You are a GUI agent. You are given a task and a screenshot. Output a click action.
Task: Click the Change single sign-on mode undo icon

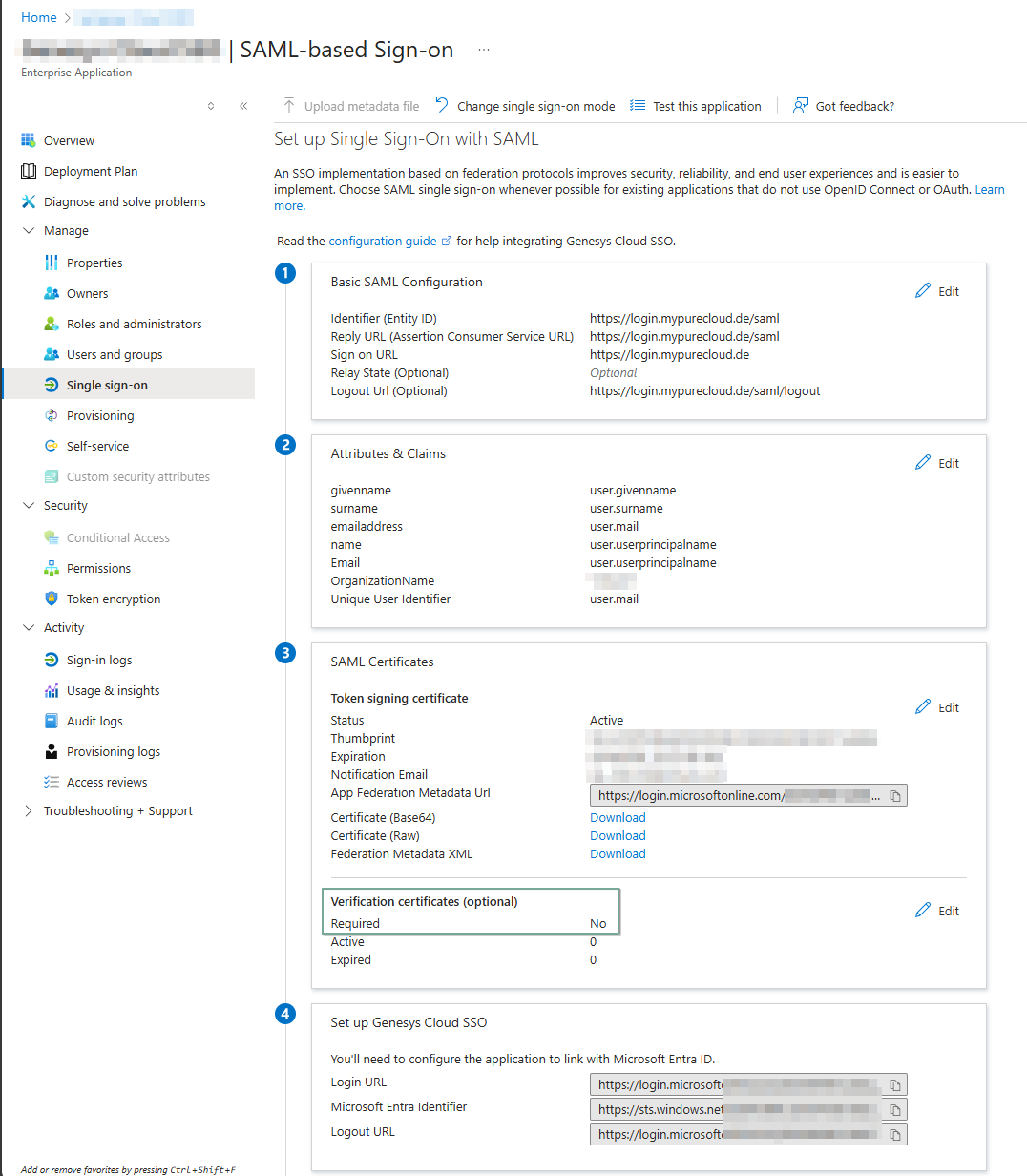[x=442, y=105]
